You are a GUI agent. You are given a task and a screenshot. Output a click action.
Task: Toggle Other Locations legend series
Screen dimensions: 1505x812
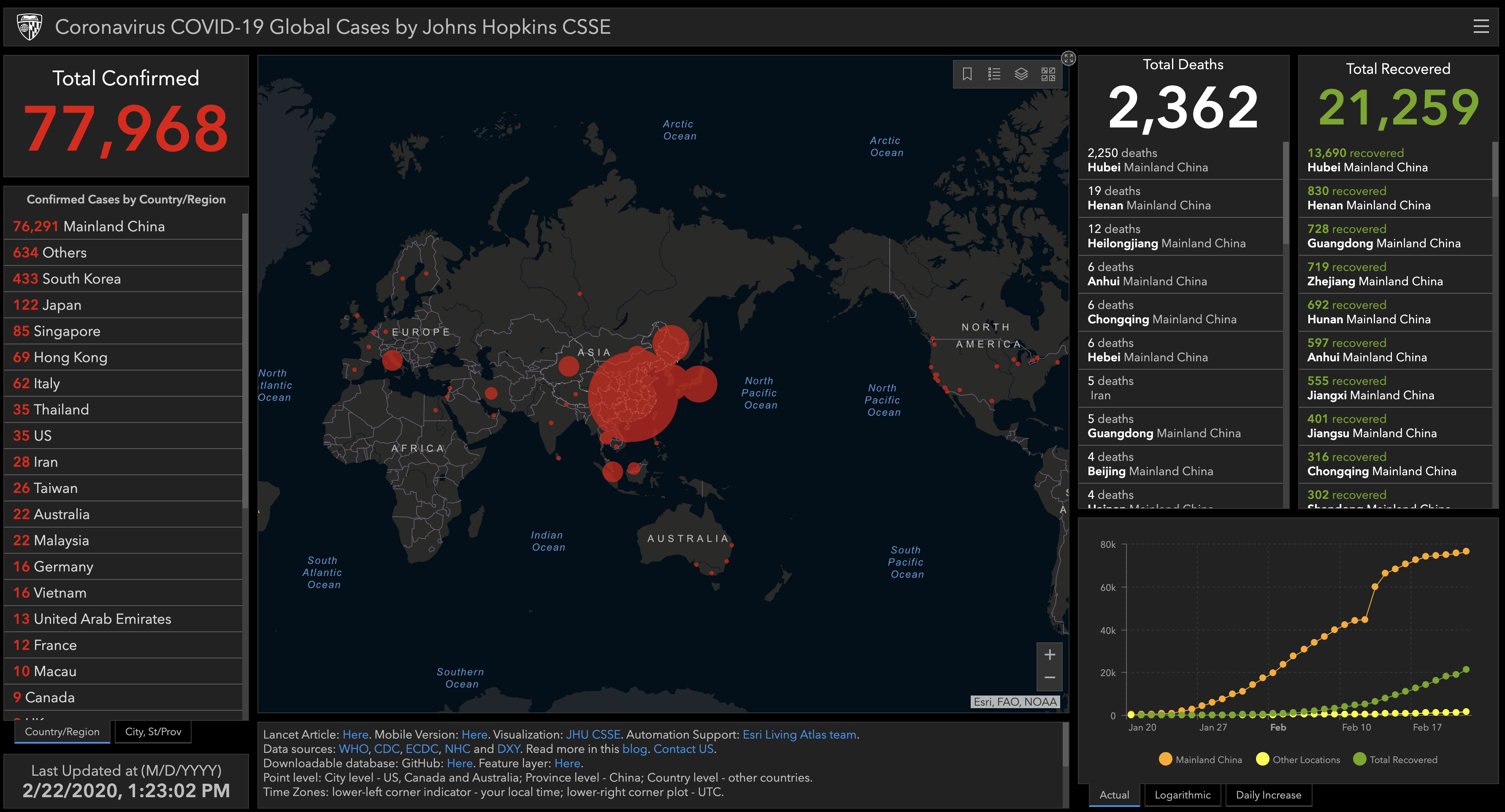[x=1298, y=759]
